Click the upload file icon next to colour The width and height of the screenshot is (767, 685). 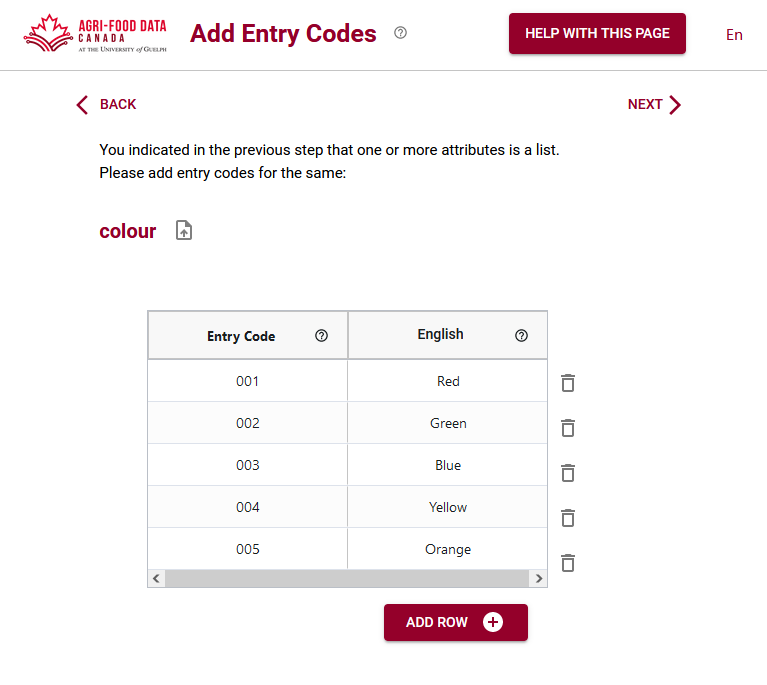pos(184,231)
